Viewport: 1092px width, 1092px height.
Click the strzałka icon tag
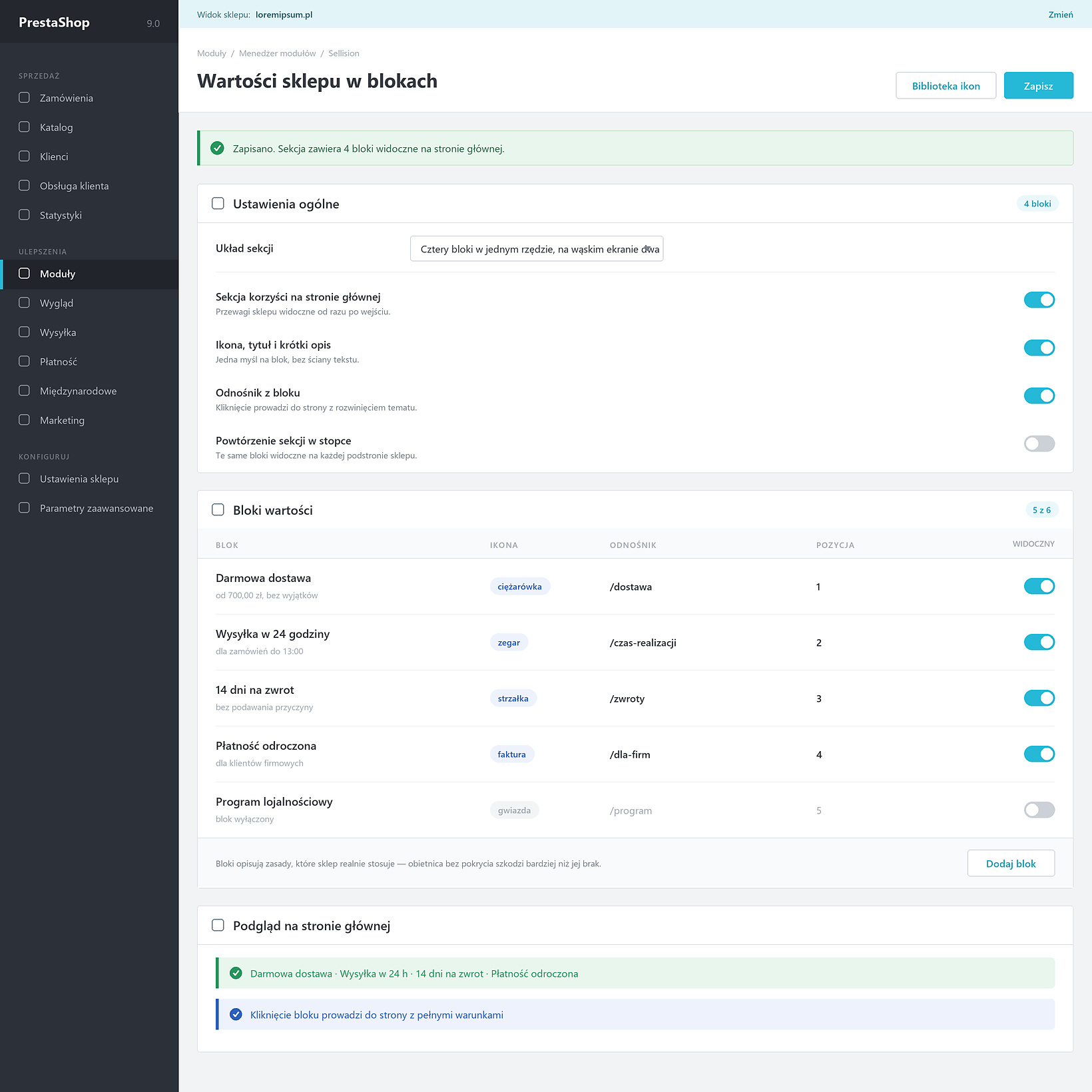[513, 698]
